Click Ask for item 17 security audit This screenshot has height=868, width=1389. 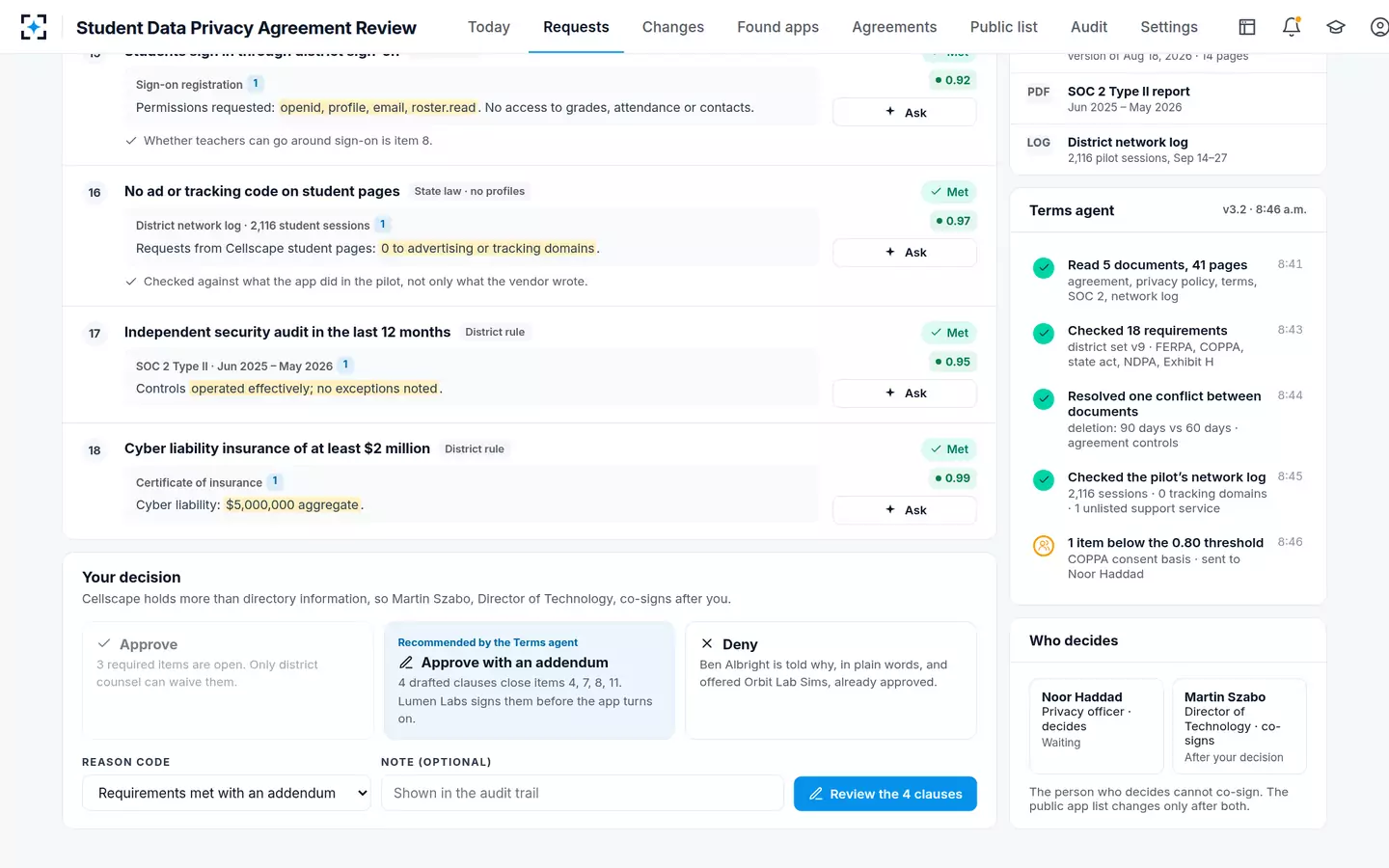(905, 393)
